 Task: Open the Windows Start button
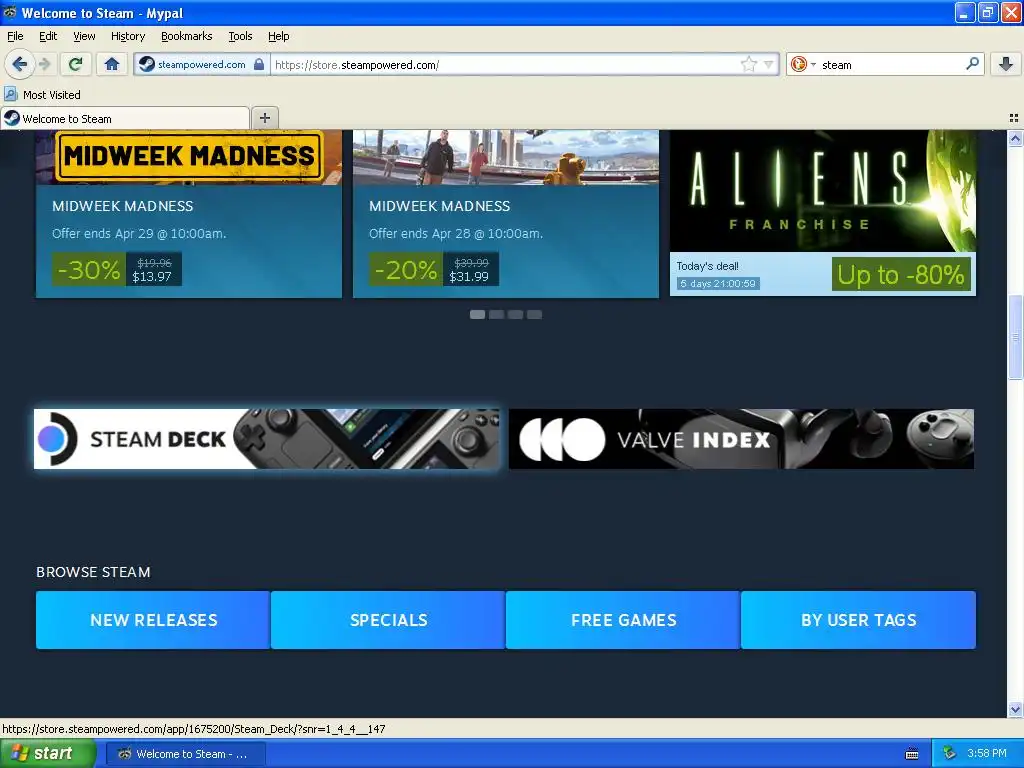47,754
